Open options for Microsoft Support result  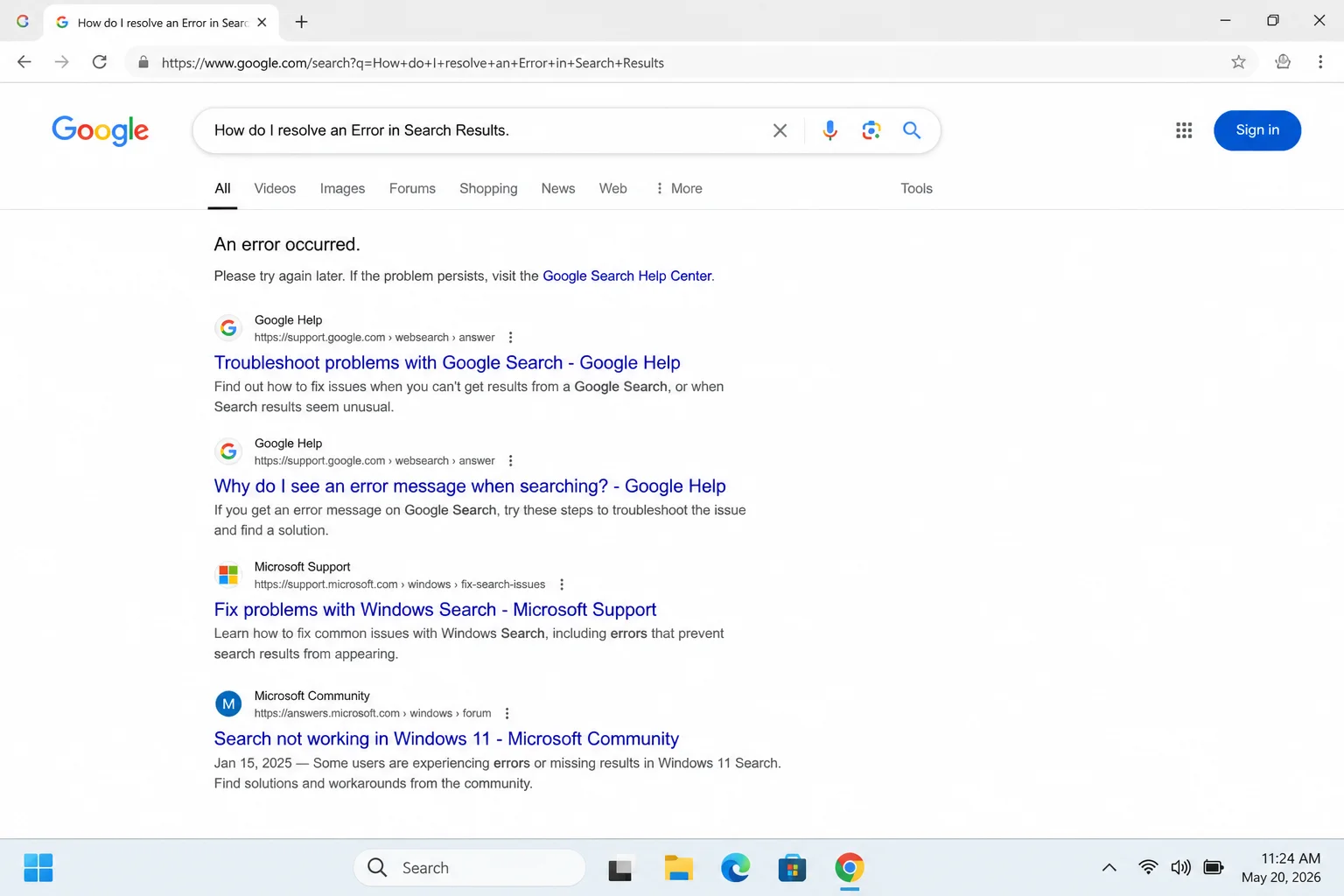(561, 584)
